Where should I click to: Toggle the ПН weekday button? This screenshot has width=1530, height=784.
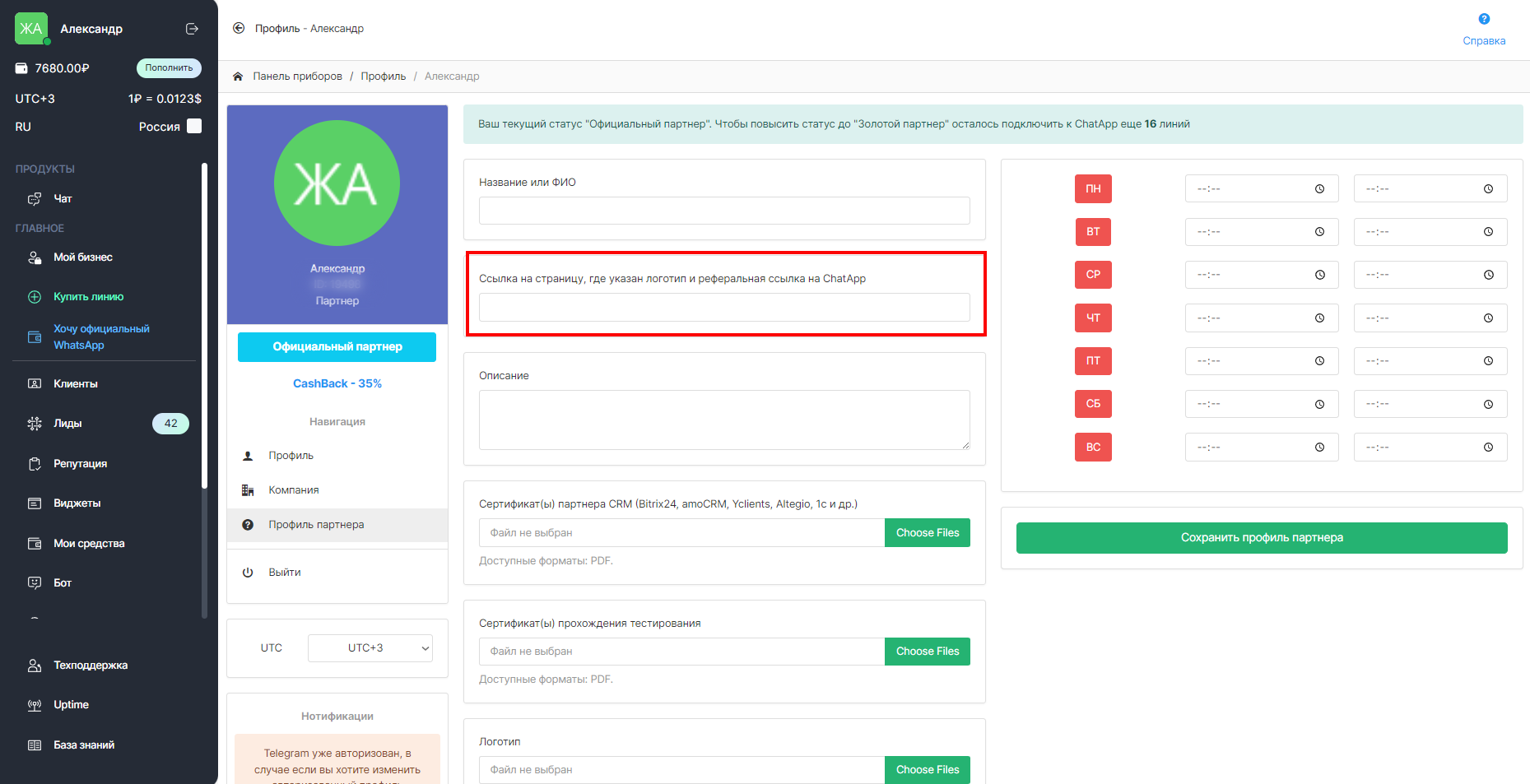(1092, 189)
